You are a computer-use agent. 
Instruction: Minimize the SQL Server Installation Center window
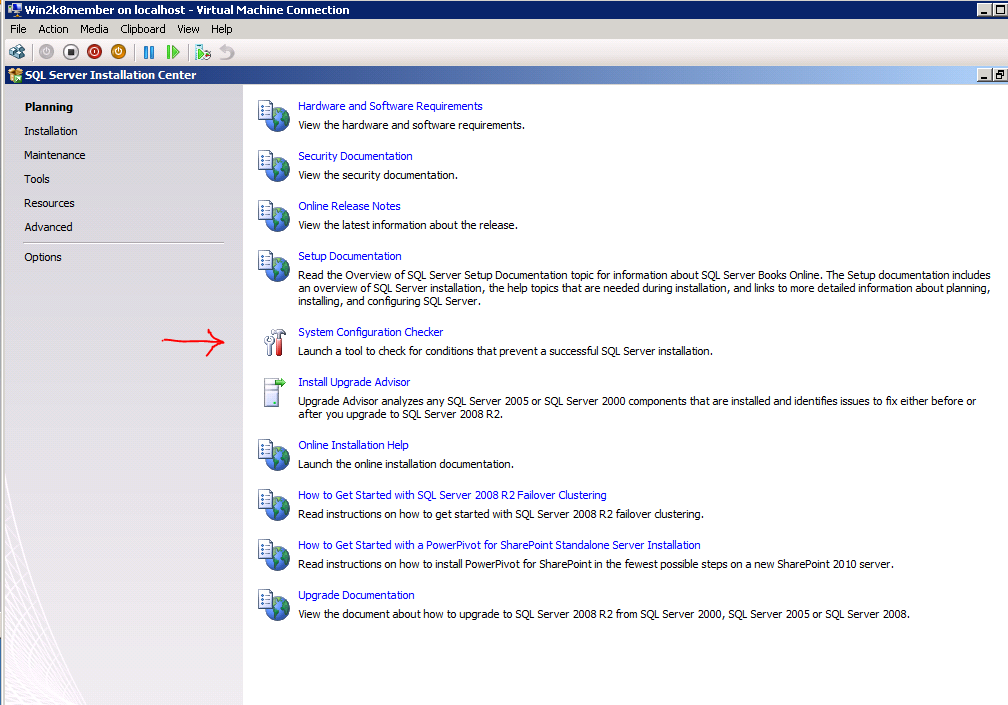coord(984,75)
